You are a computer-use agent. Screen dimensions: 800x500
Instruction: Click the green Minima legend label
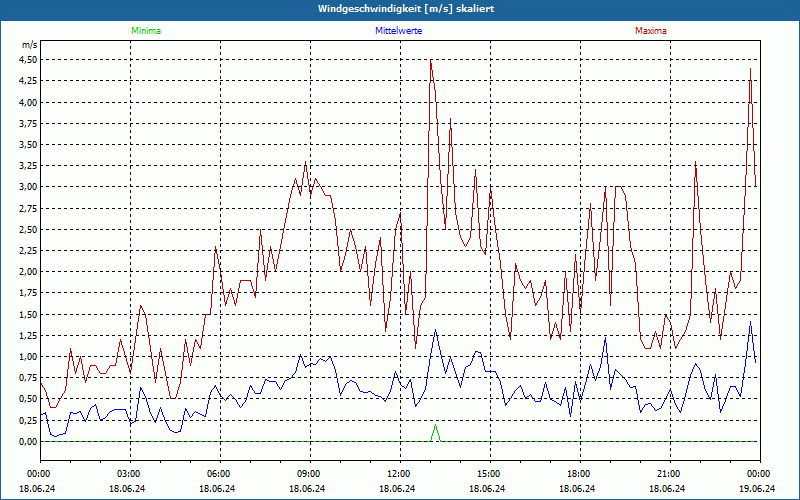146,31
